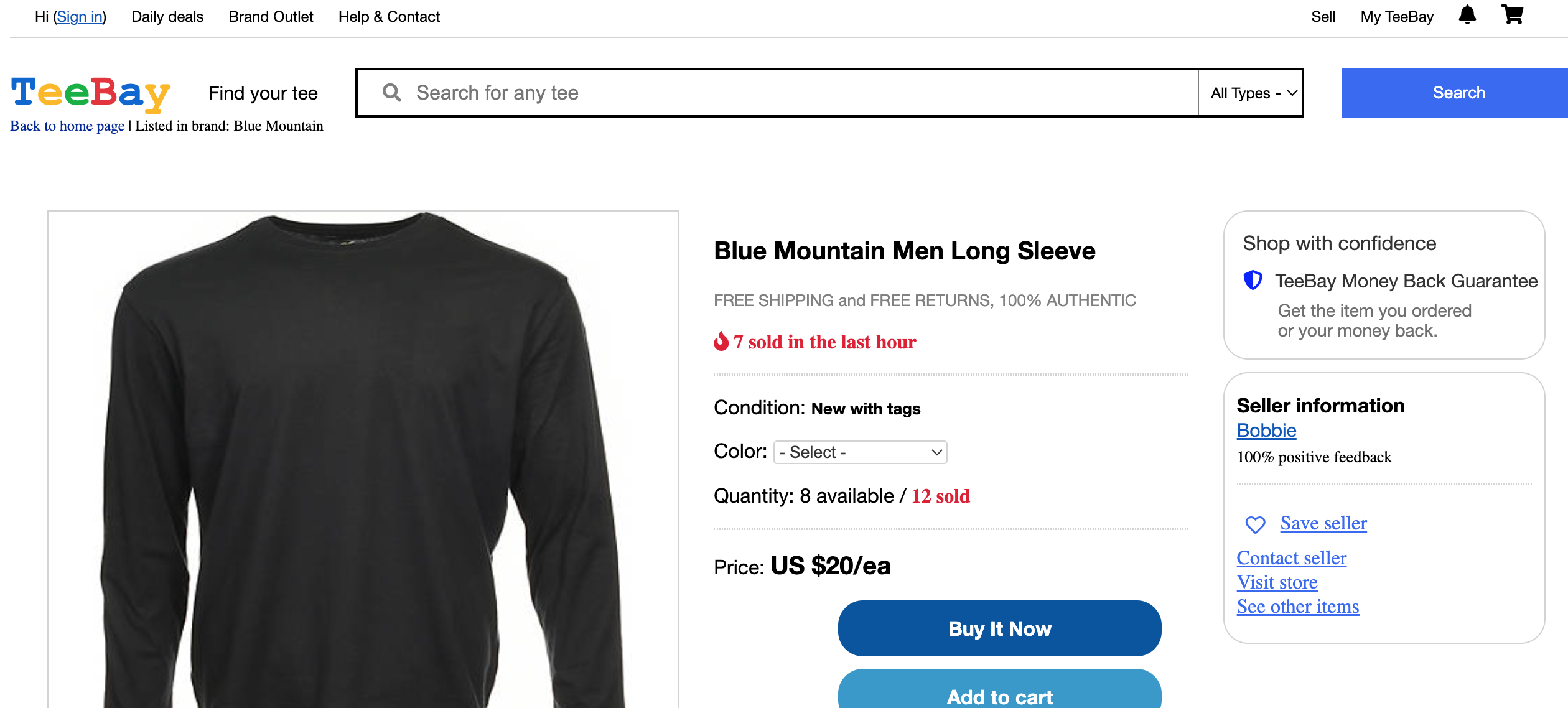Open the shopping cart icon
Viewport: 1568px width, 708px height.
tap(1512, 14)
